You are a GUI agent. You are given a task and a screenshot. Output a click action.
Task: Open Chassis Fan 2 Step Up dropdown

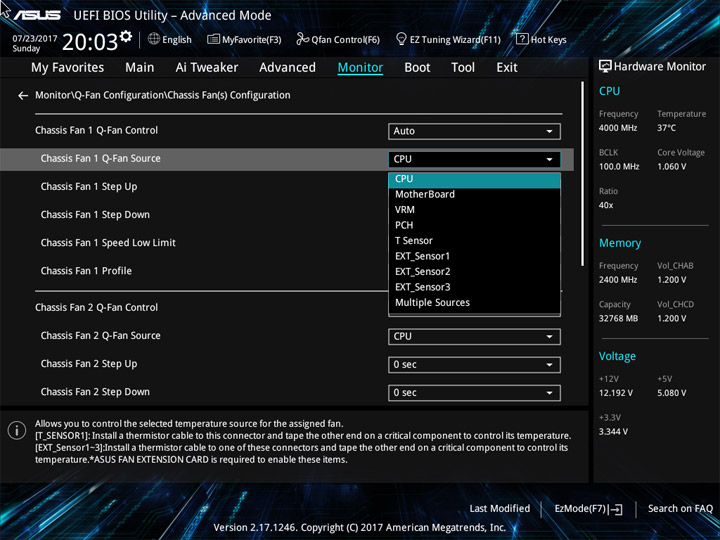[x=474, y=365]
